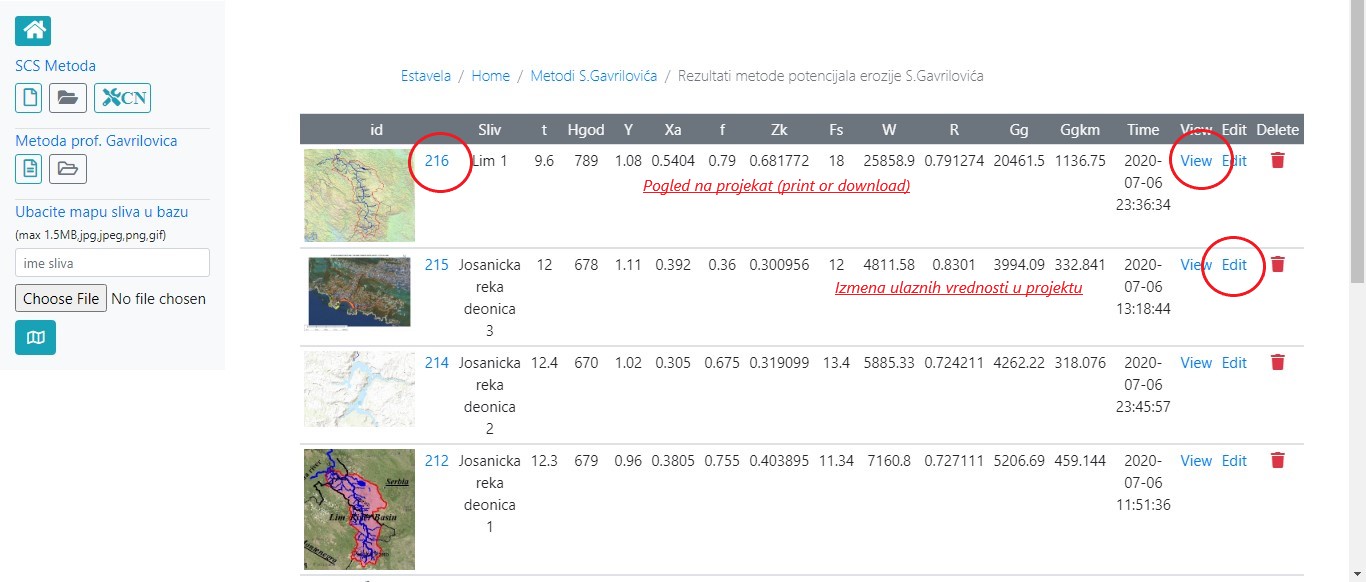Edit project 212
Screen dimensions: 1366x582
[x=1235, y=461]
